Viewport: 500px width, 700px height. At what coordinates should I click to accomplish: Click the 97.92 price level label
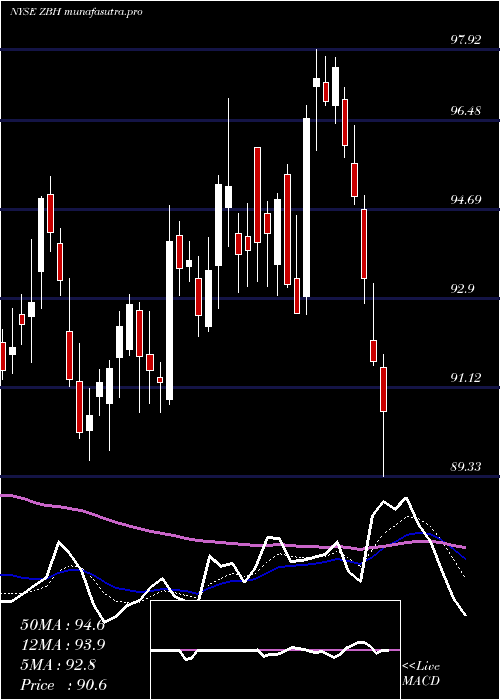(x=466, y=40)
